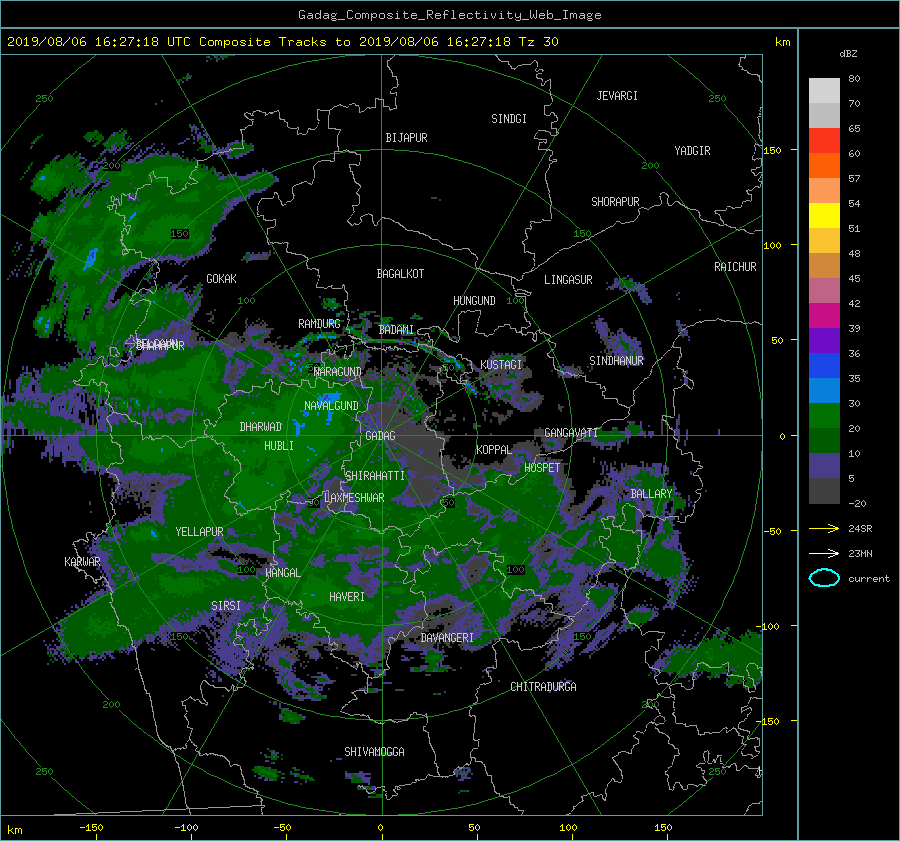Click the cyan 'current' ellipse legend icon
Screen dimensions: 900x841
[x=824, y=578]
